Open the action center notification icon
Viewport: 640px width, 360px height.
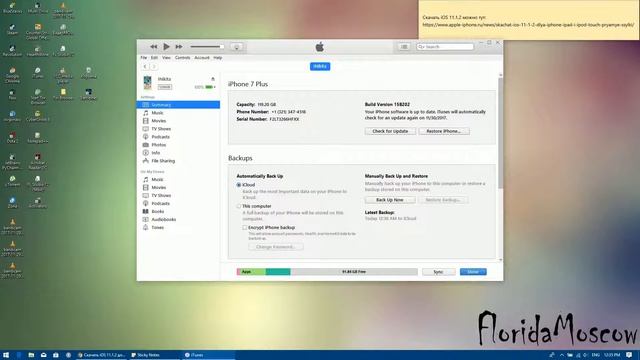(629, 355)
